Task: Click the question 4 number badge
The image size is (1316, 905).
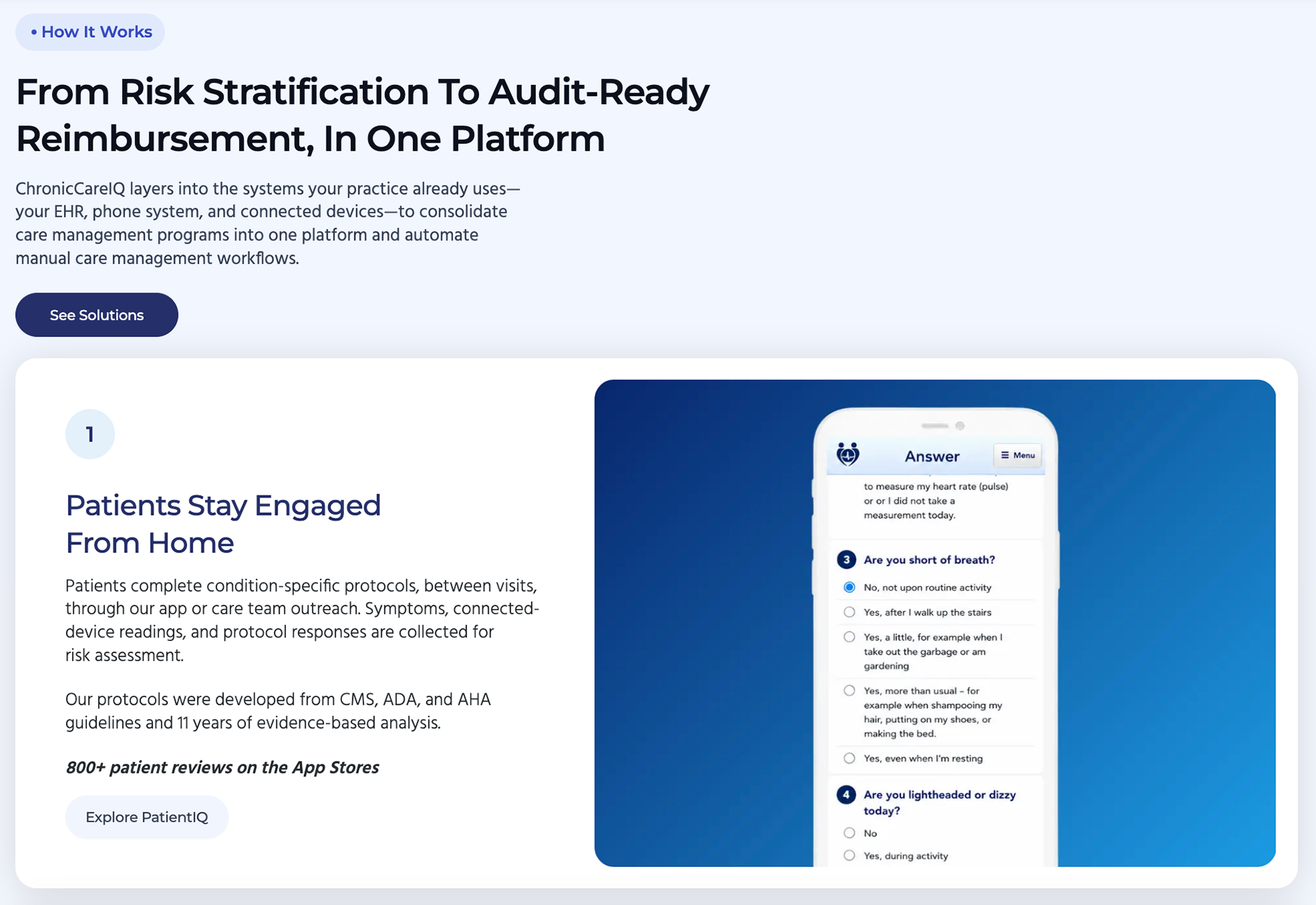Action: [846, 795]
